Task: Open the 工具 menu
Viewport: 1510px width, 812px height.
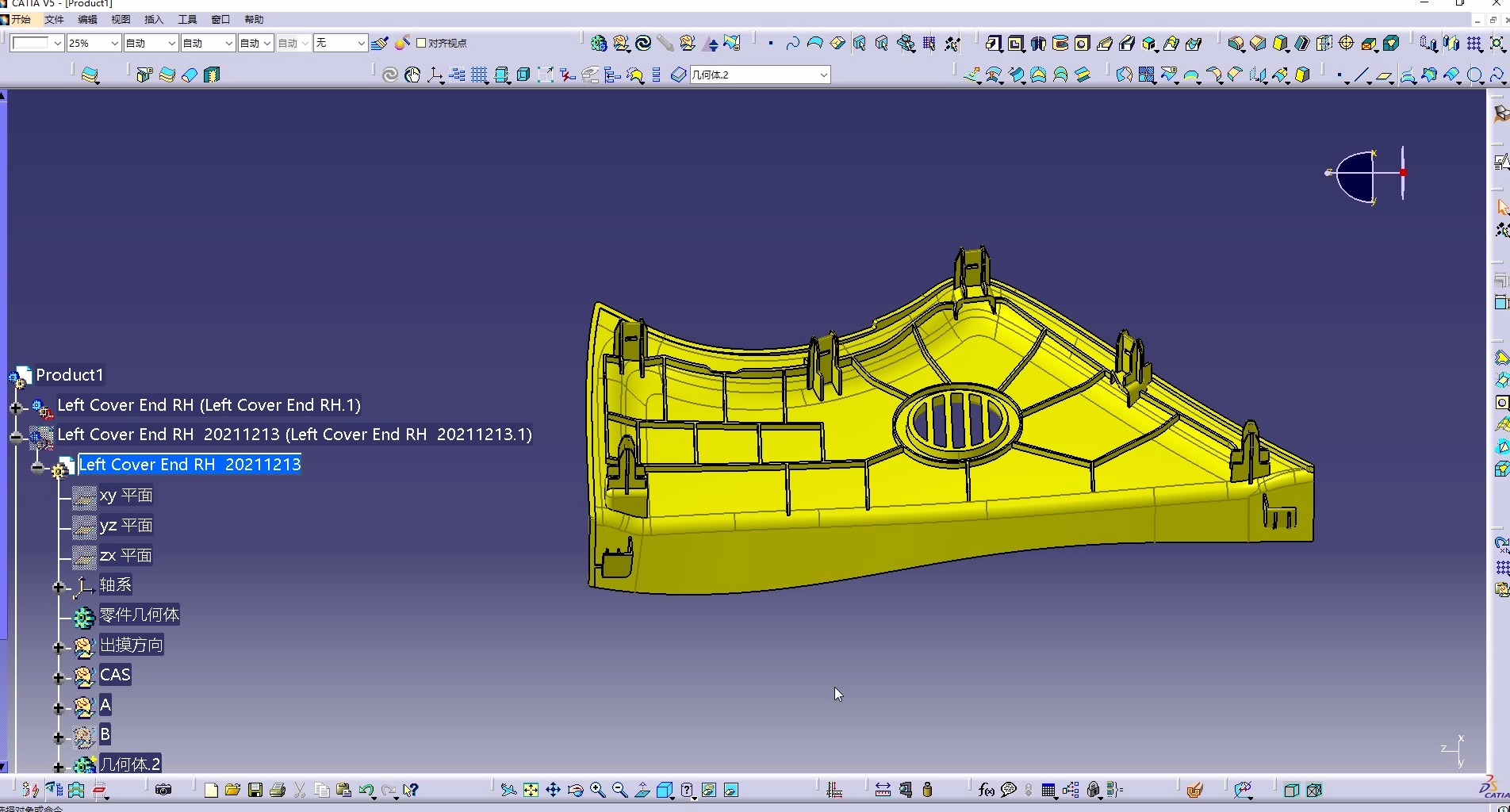Action: tap(187, 19)
